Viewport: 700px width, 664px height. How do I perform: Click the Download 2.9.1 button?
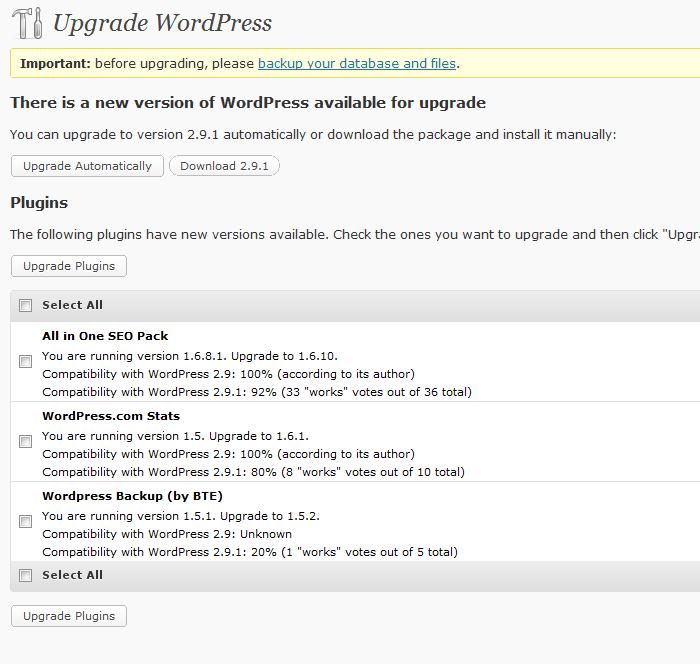click(x=224, y=166)
